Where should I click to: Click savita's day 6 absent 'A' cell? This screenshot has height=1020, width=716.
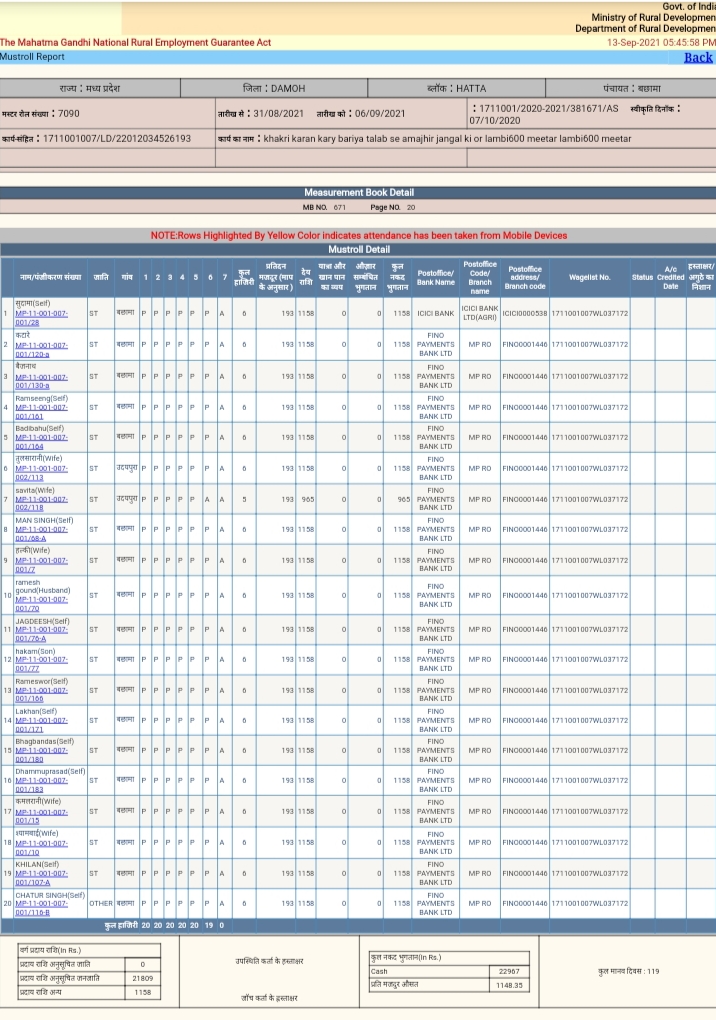[207, 500]
